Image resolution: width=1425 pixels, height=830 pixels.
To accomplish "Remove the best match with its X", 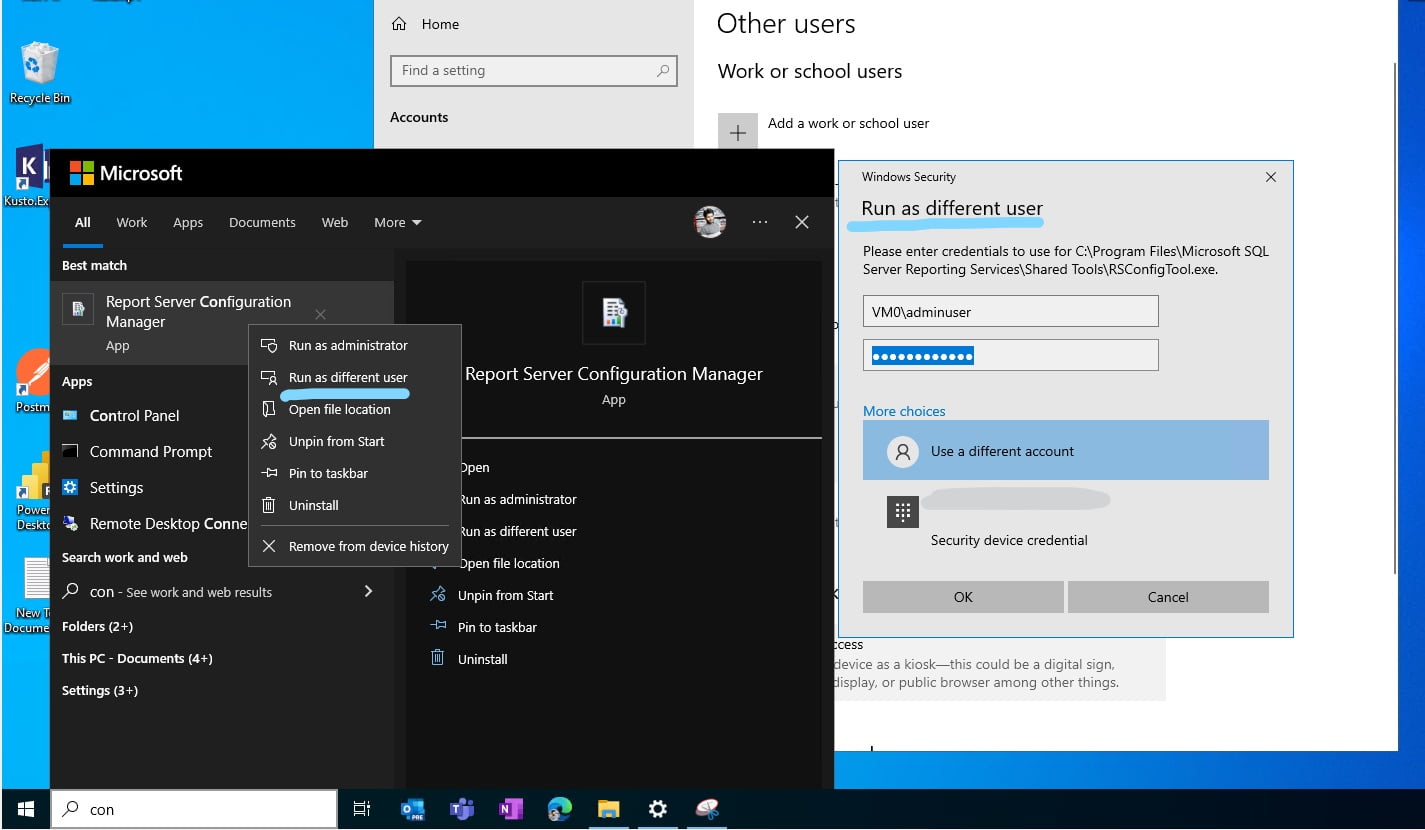I will (x=320, y=314).
